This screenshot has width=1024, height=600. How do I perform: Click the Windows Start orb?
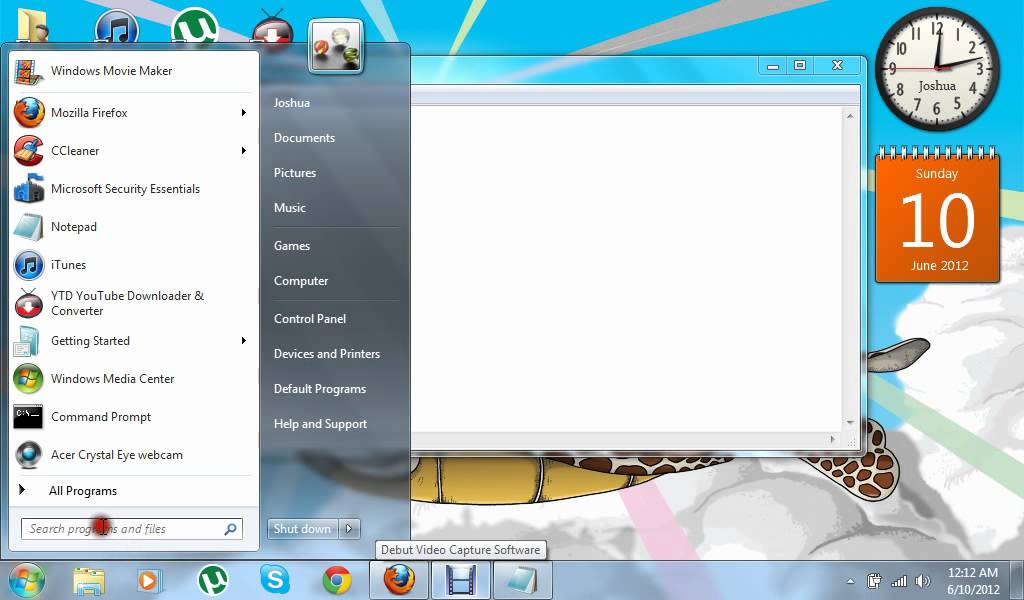pyautogui.click(x=27, y=580)
